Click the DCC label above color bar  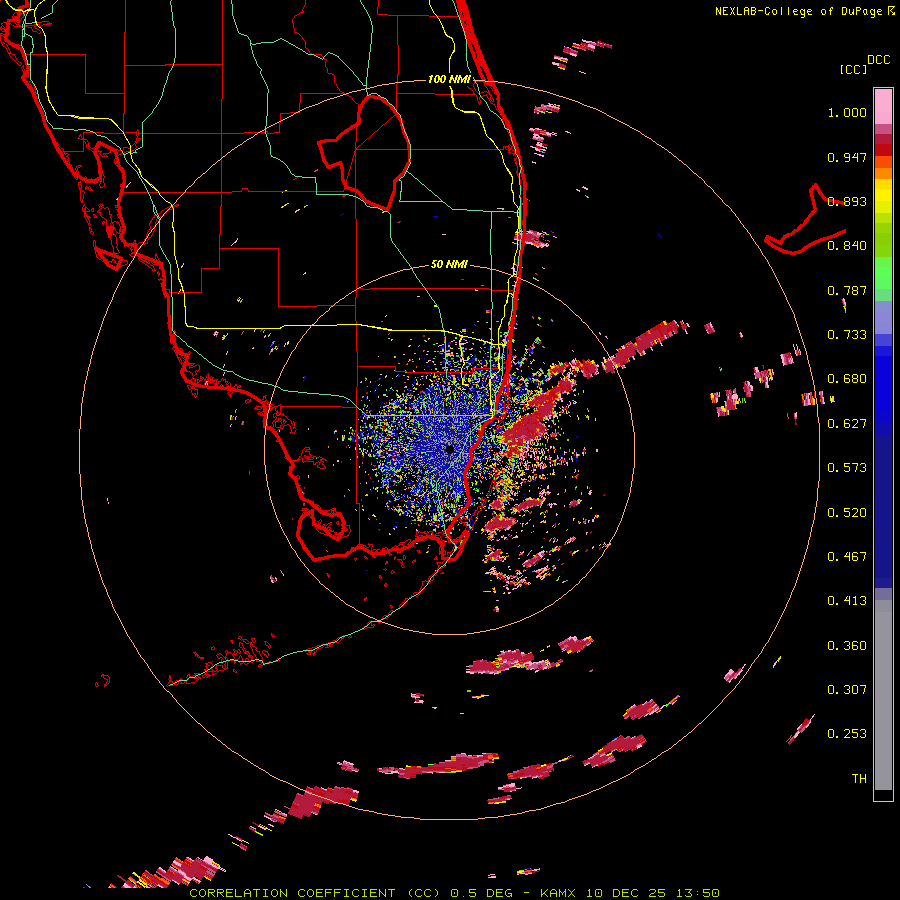point(878,60)
